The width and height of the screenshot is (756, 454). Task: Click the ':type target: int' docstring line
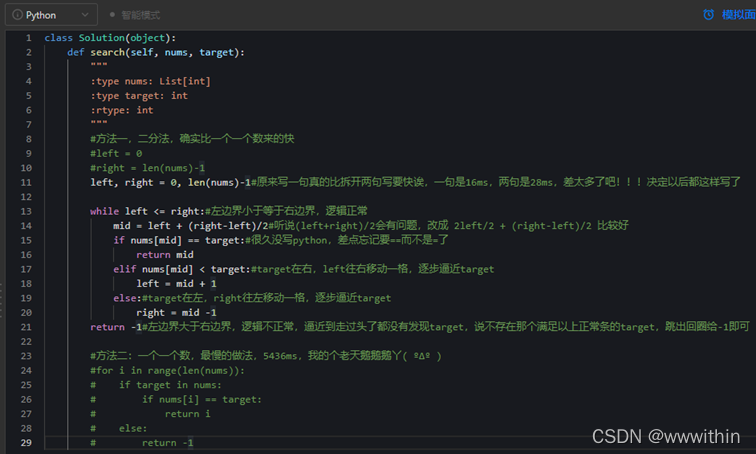coord(139,95)
